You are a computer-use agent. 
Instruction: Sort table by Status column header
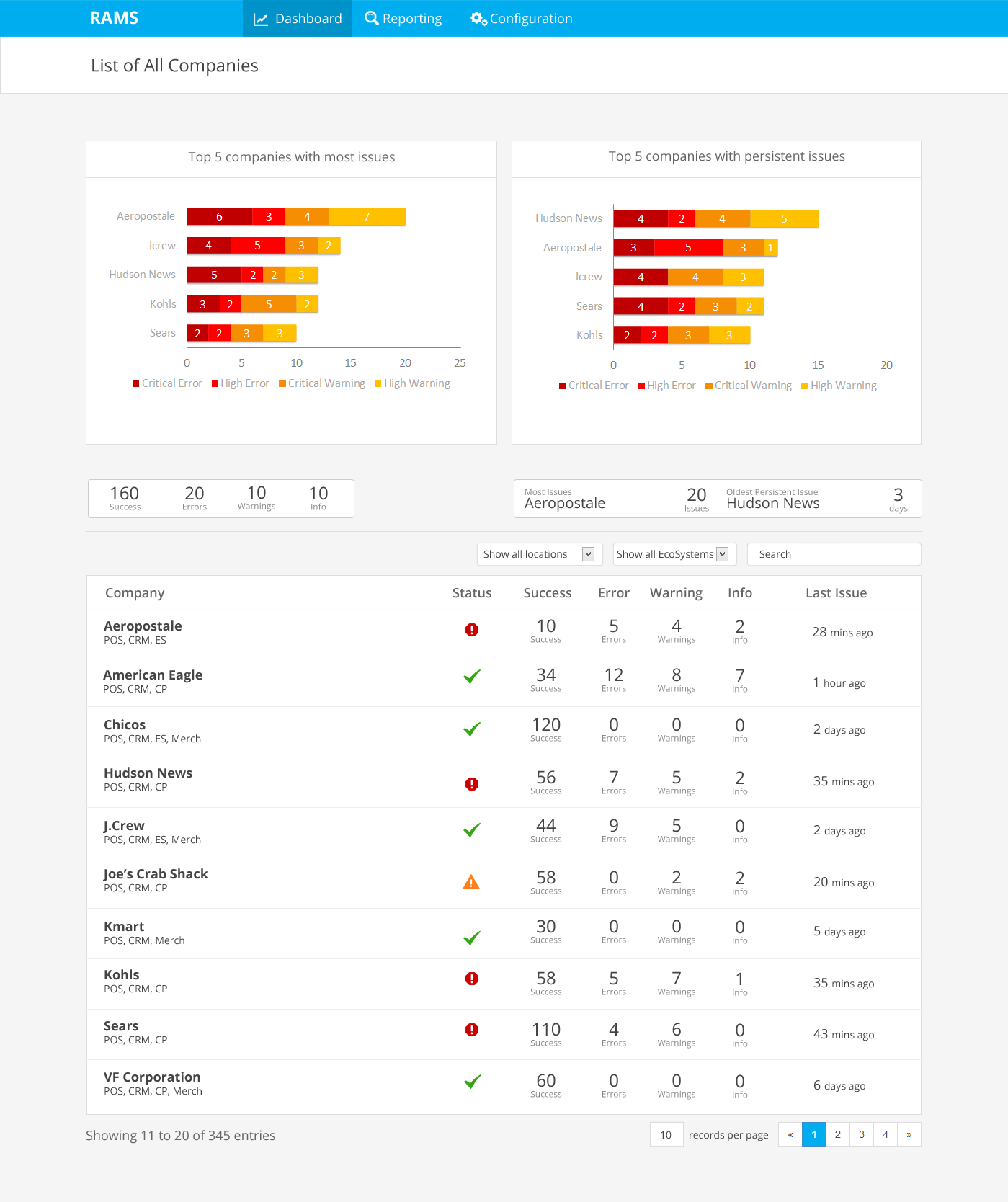[x=472, y=593]
